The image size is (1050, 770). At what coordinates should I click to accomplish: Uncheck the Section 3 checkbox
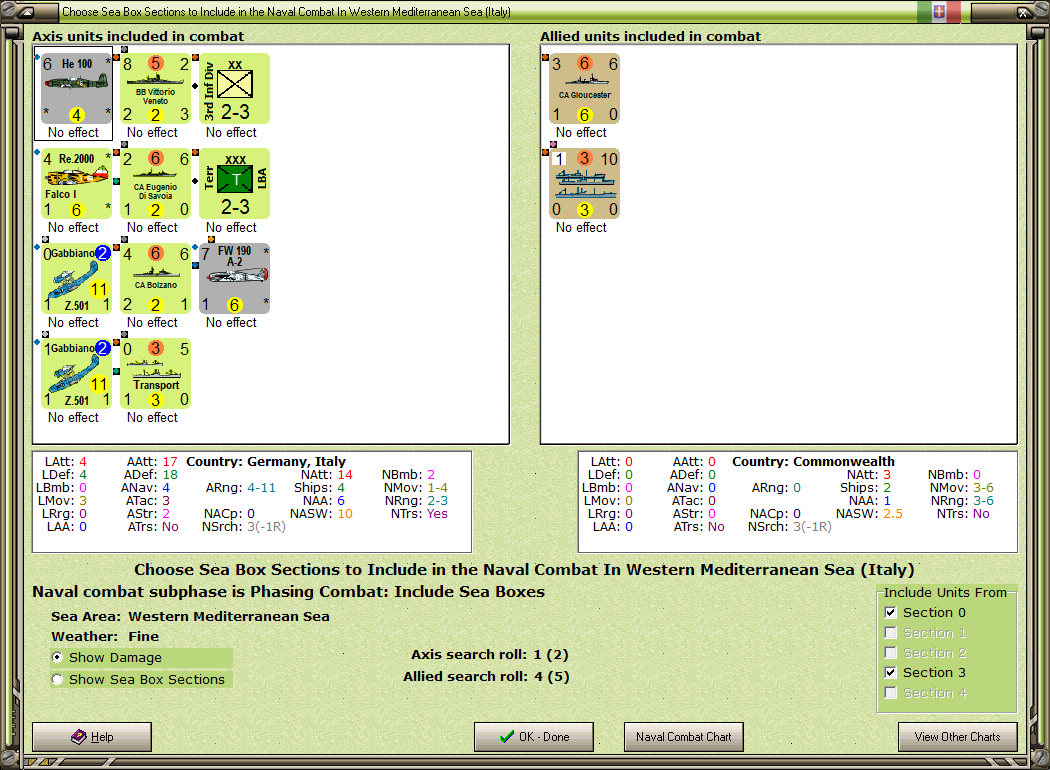click(891, 673)
